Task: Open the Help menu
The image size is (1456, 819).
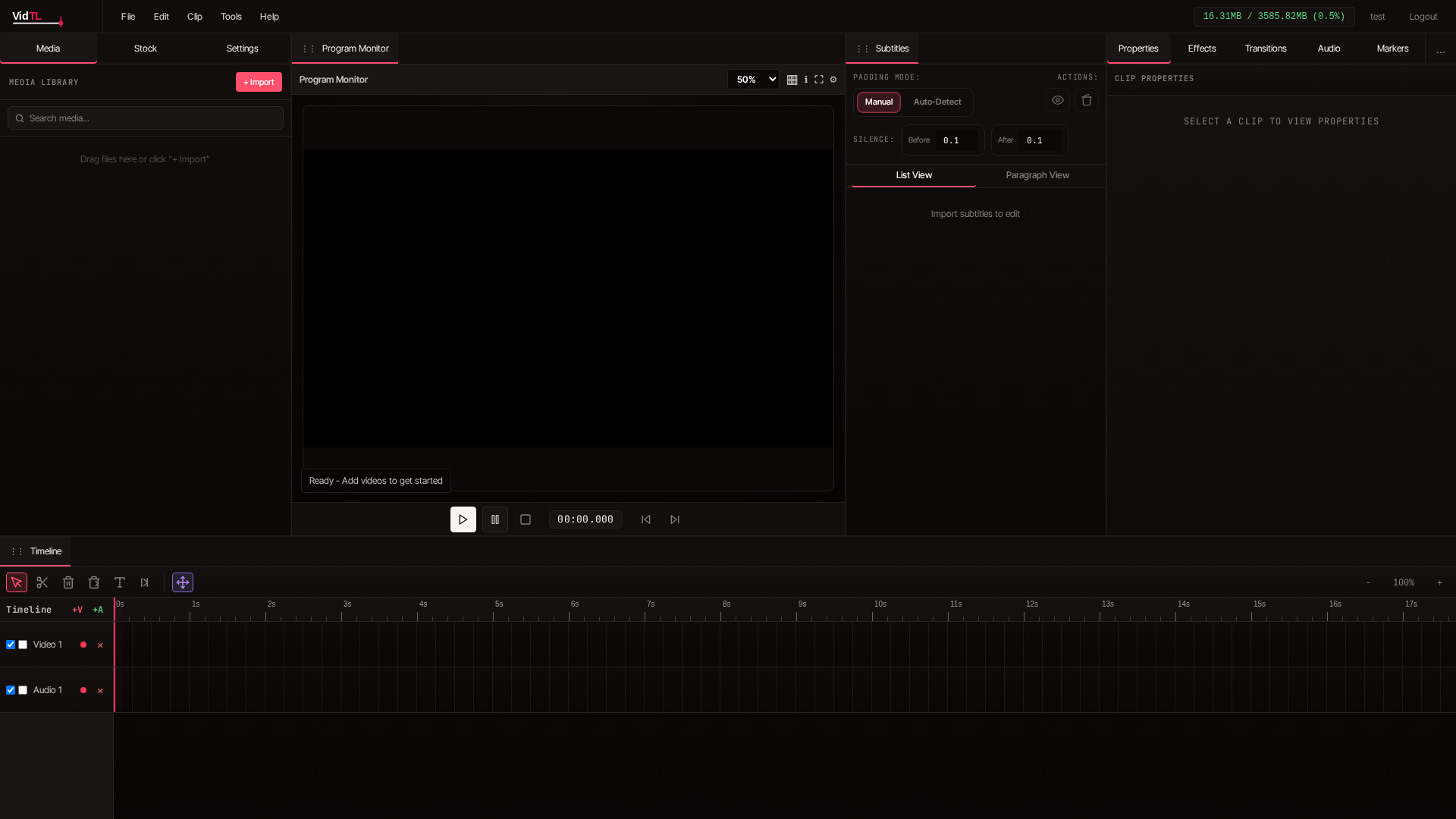Action: click(269, 17)
